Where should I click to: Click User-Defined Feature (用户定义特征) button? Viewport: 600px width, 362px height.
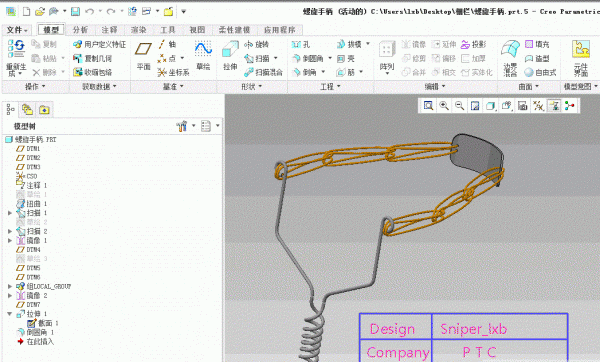(x=99, y=44)
